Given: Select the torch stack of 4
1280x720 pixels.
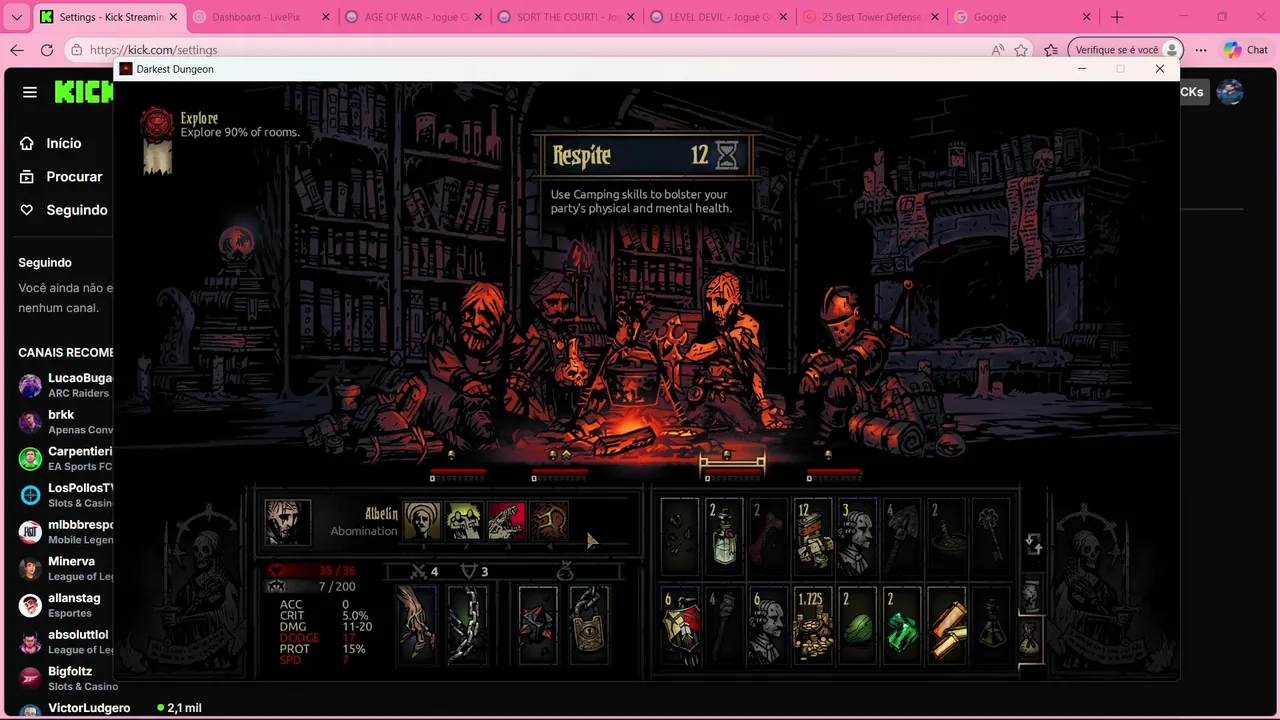Looking at the screenshot, I should 724,627.
